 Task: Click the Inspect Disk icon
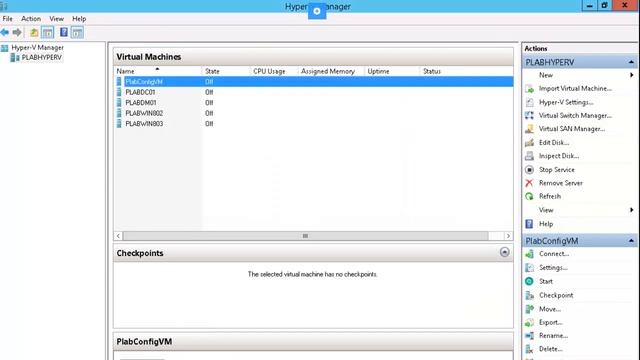coord(529,156)
